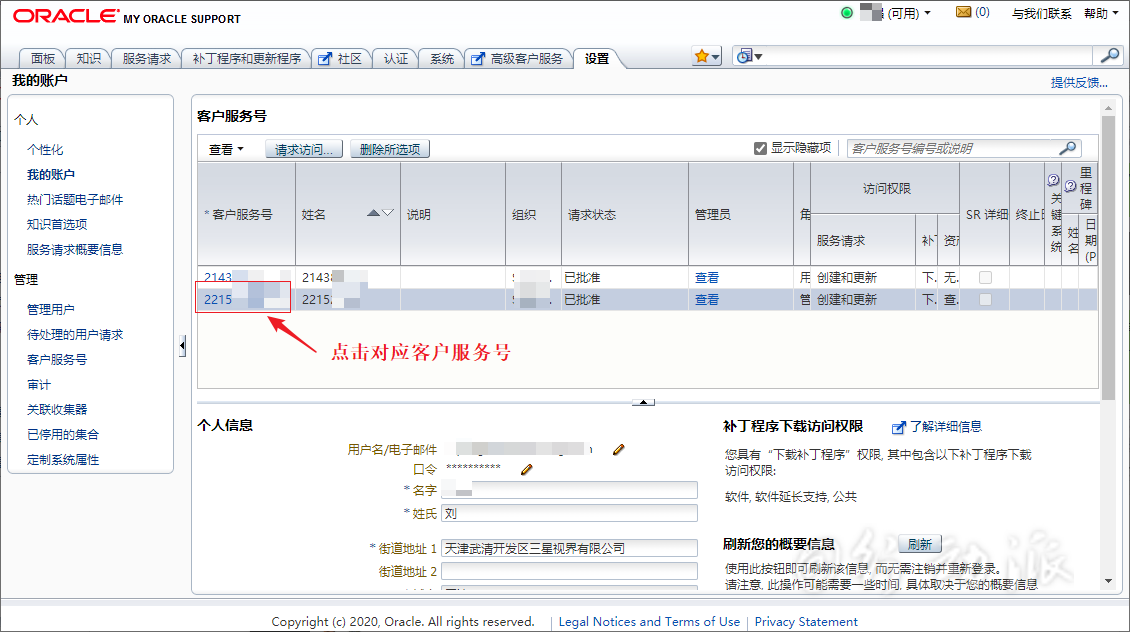Click customer service number 2215 link
The width and height of the screenshot is (1130, 632).
pos(218,299)
